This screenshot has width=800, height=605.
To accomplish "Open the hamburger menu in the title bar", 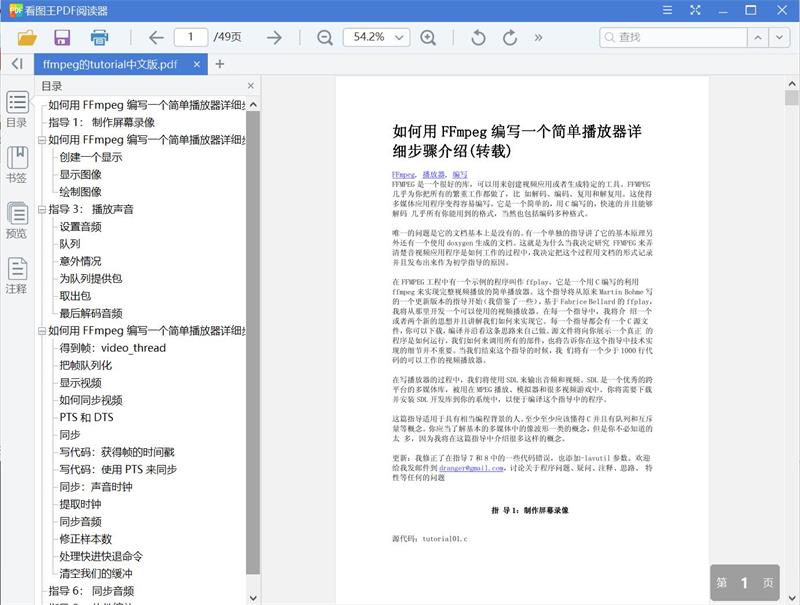I will click(x=667, y=10).
